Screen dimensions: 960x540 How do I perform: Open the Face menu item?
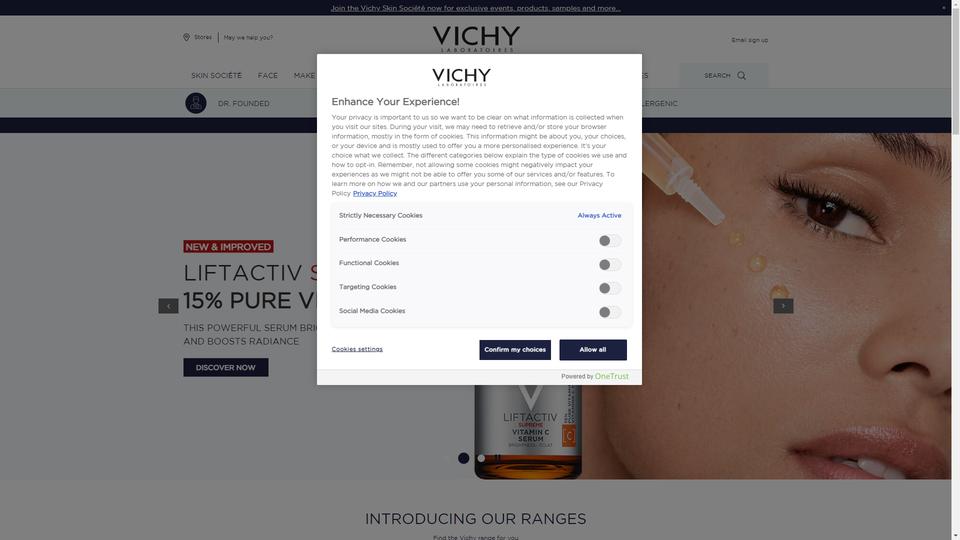pos(268,76)
